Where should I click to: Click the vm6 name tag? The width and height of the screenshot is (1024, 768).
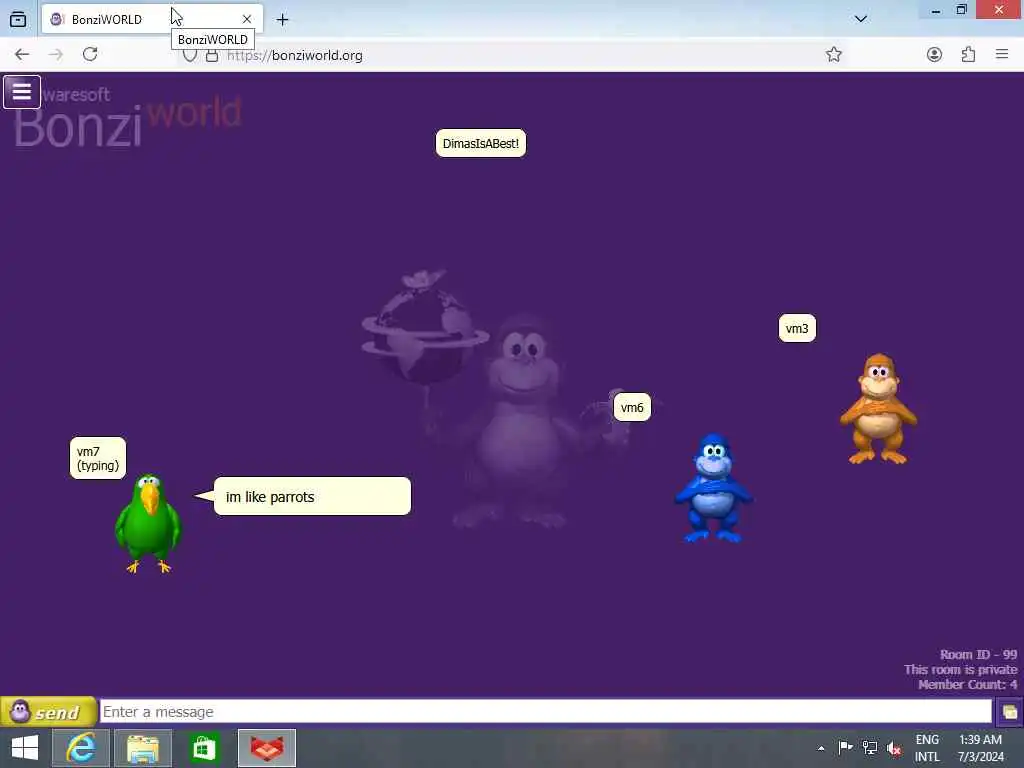[x=632, y=408]
